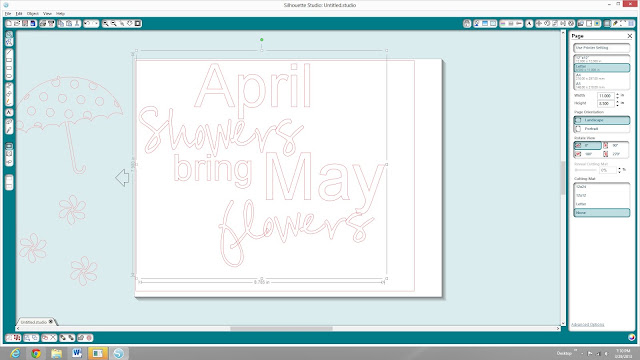Click the color wheel icon in the bottom right corner
Viewport: 640px width, 360px height.
point(631,337)
